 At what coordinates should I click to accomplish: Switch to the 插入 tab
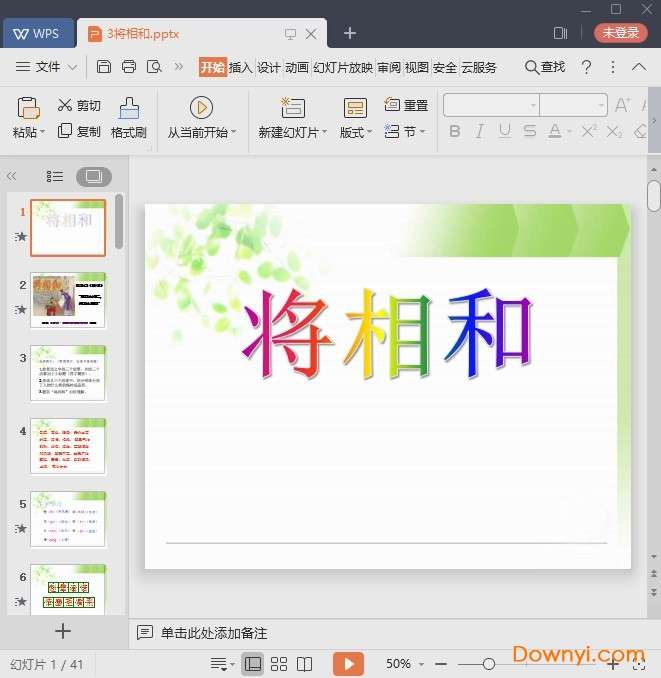240,67
